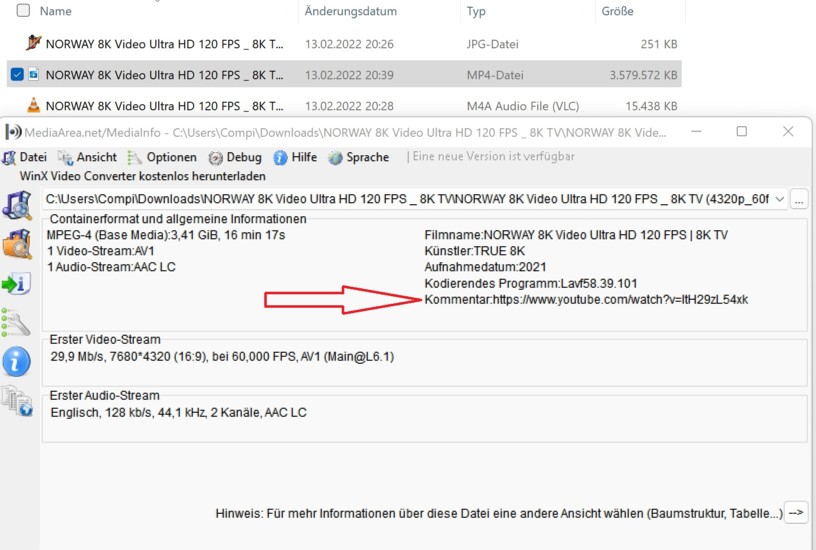Click JPG file thumbnail icon in Explorer
The image size is (816, 550).
click(x=33, y=43)
